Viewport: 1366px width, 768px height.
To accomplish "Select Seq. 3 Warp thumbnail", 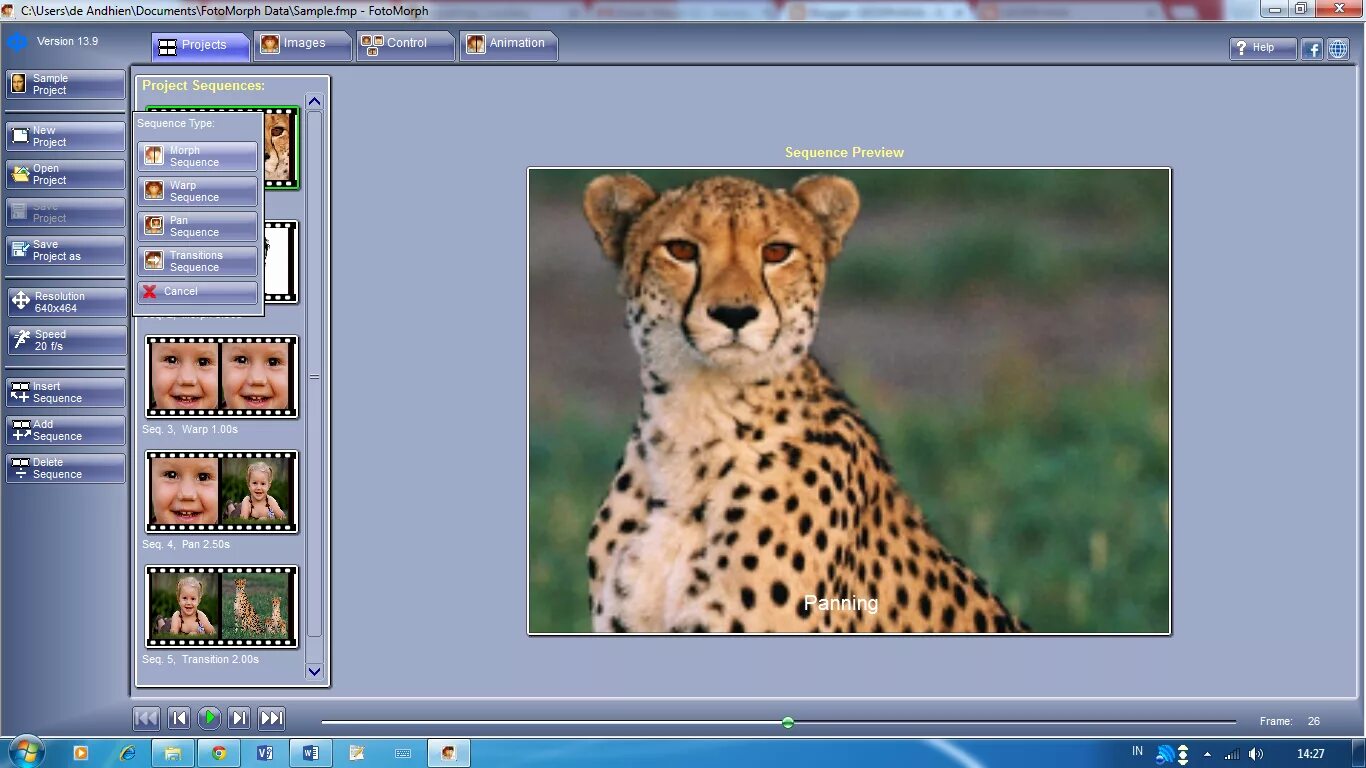I will click(222, 377).
